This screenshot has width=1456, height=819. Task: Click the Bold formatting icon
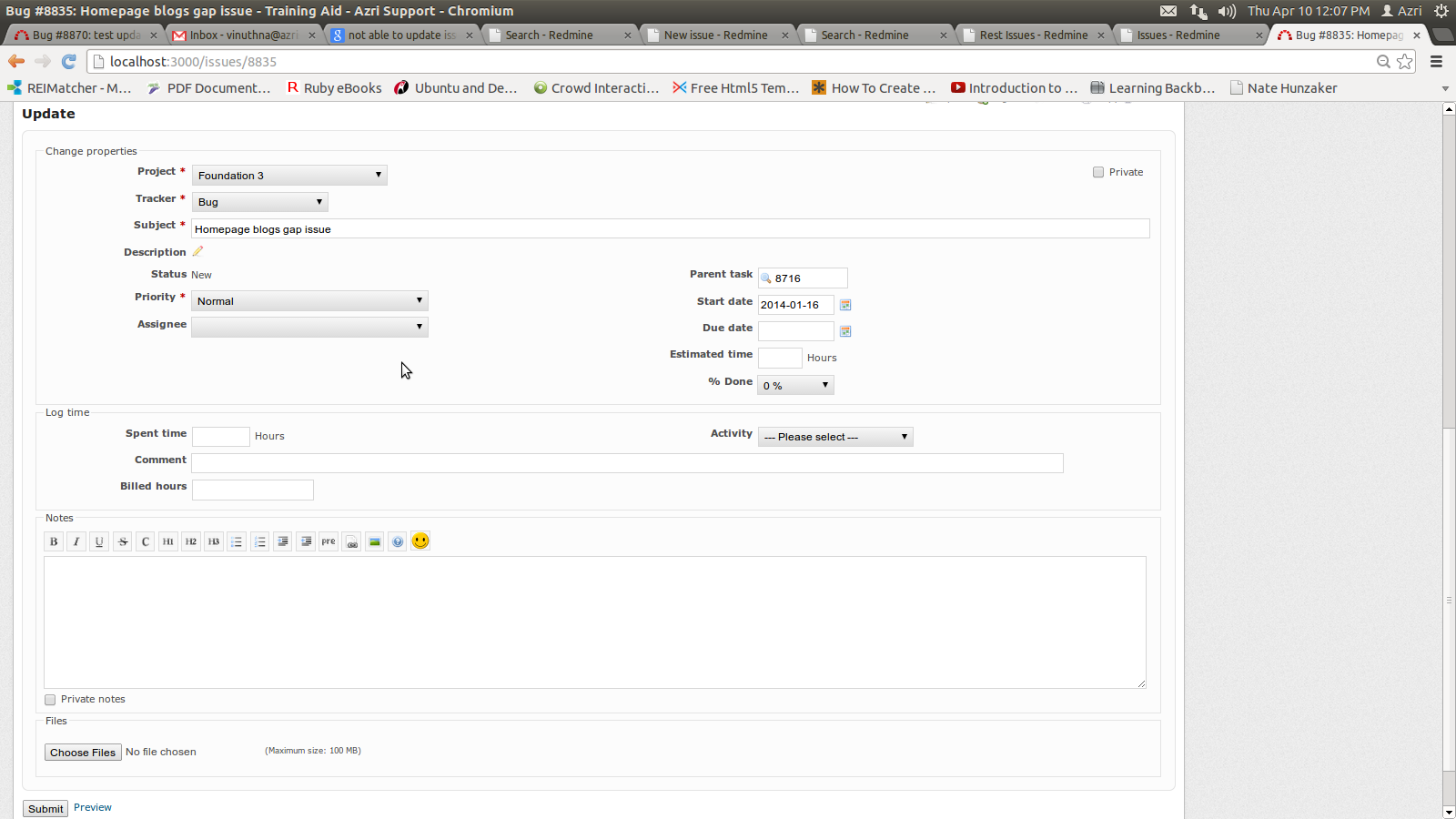54,541
